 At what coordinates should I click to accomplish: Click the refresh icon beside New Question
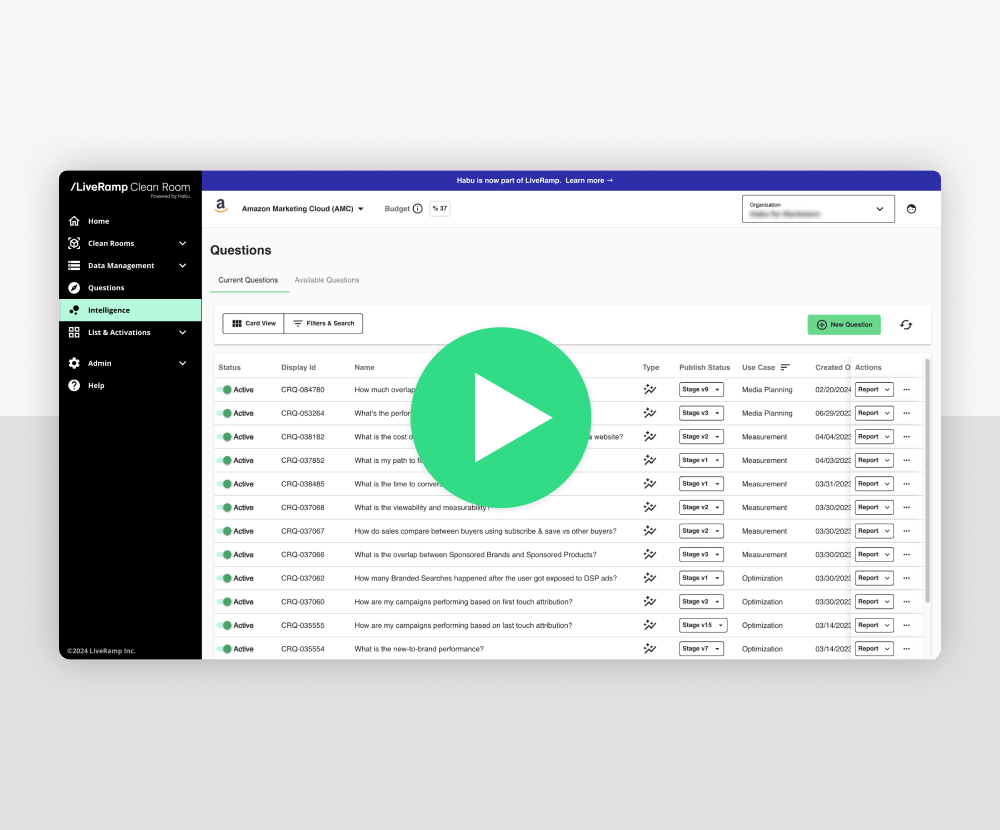pyautogui.click(x=906, y=325)
